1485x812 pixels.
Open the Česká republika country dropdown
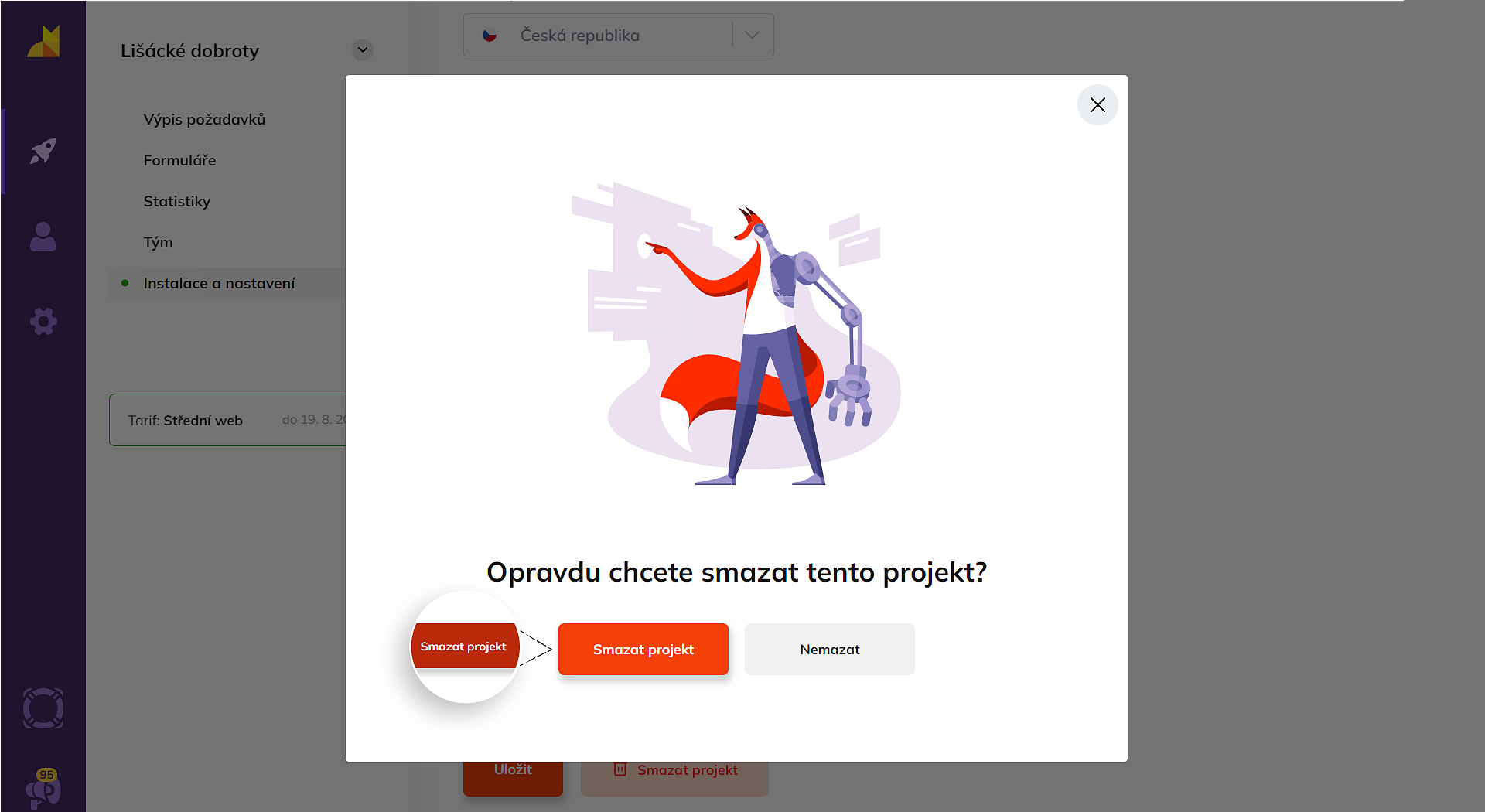[618, 35]
